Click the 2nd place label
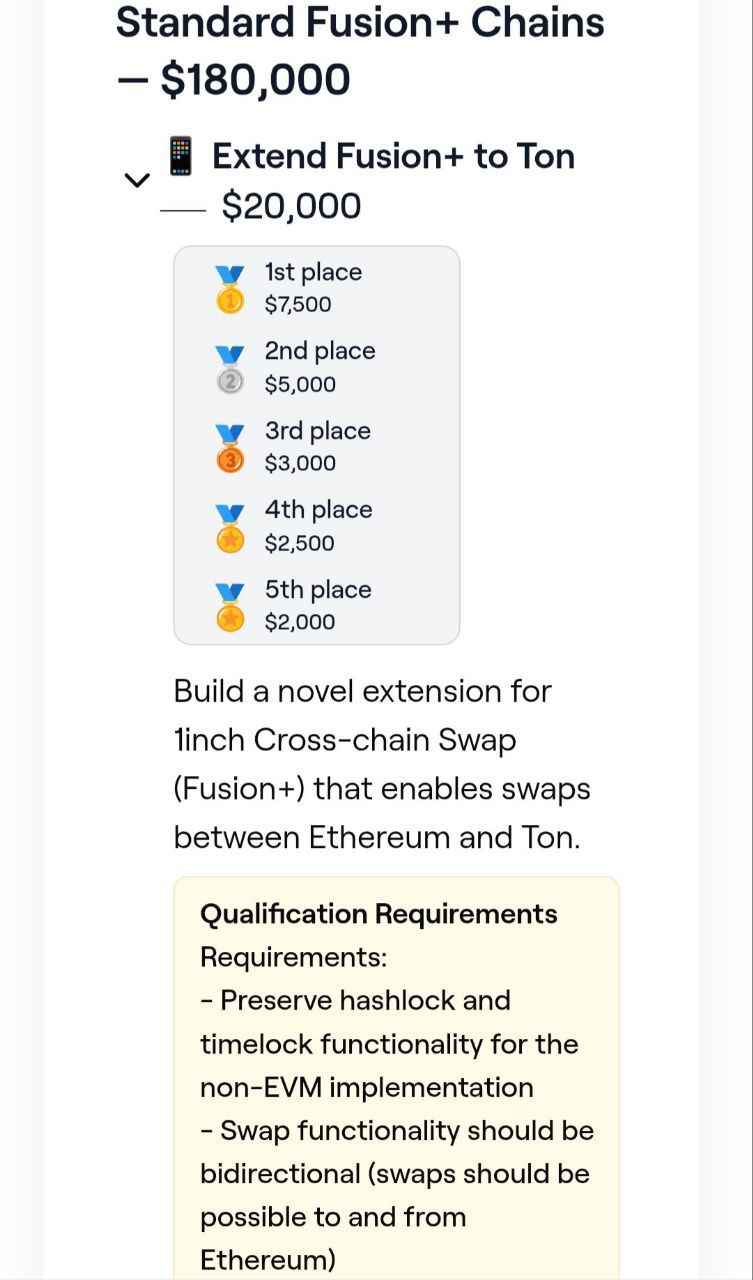The image size is (753, 1280). click(x=320, y=351)
